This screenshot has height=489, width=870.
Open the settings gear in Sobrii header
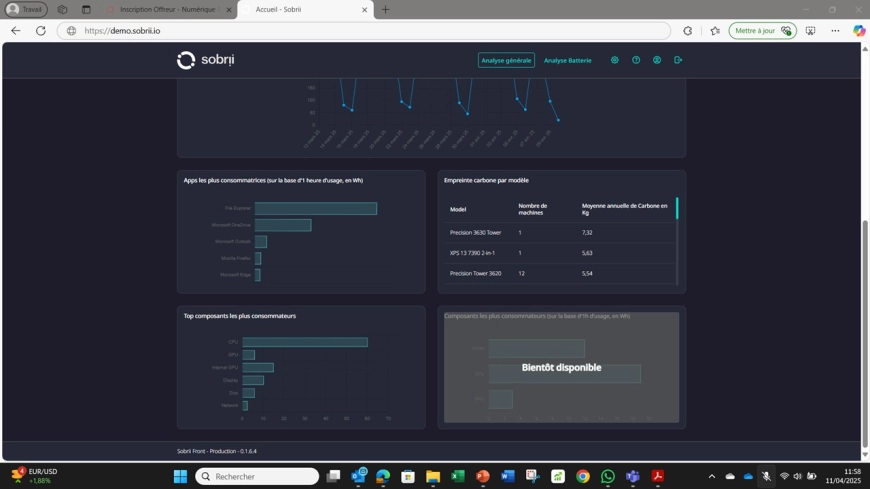615,60
